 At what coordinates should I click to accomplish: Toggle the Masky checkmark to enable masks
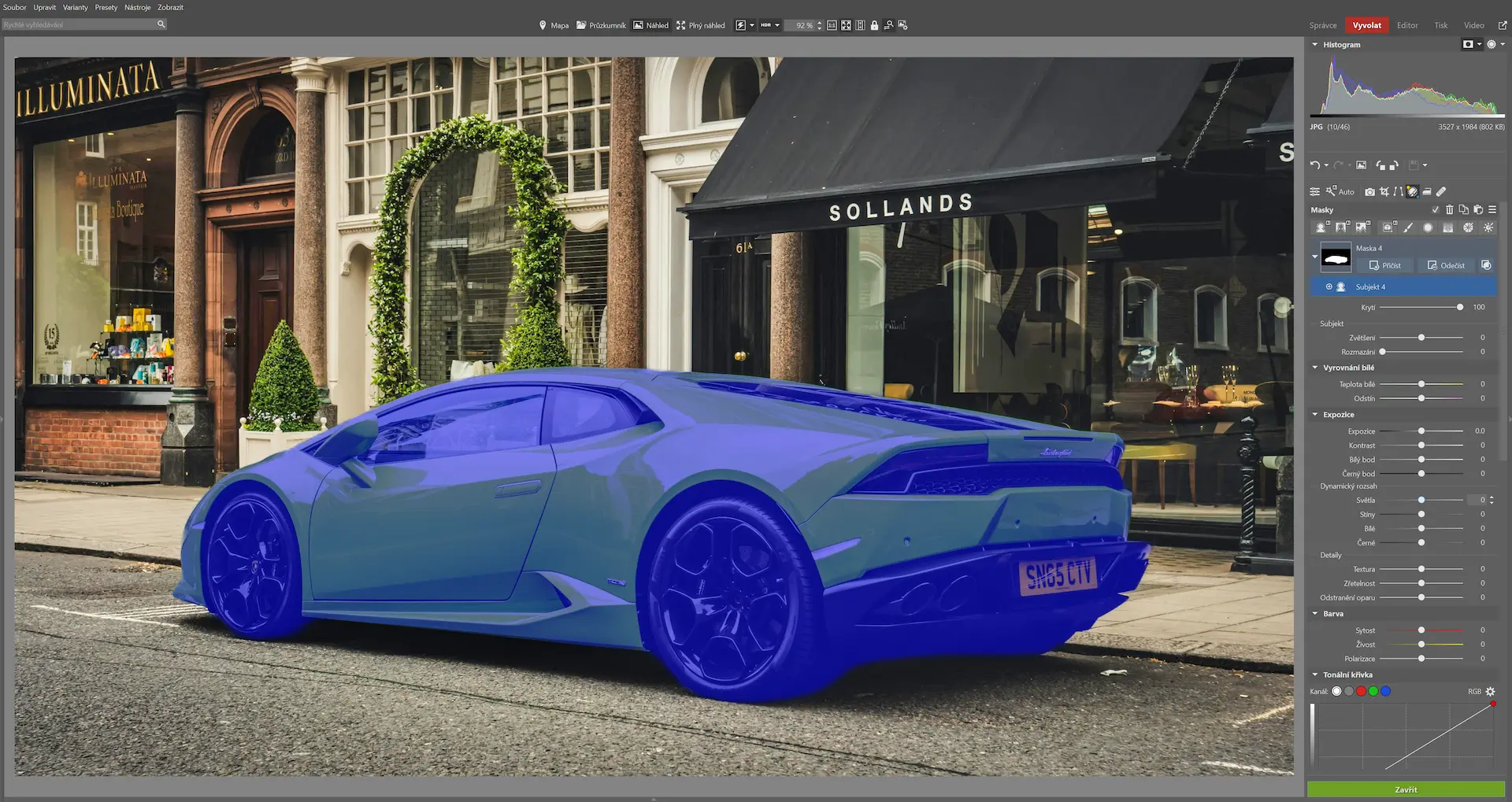click(1435, 210)
